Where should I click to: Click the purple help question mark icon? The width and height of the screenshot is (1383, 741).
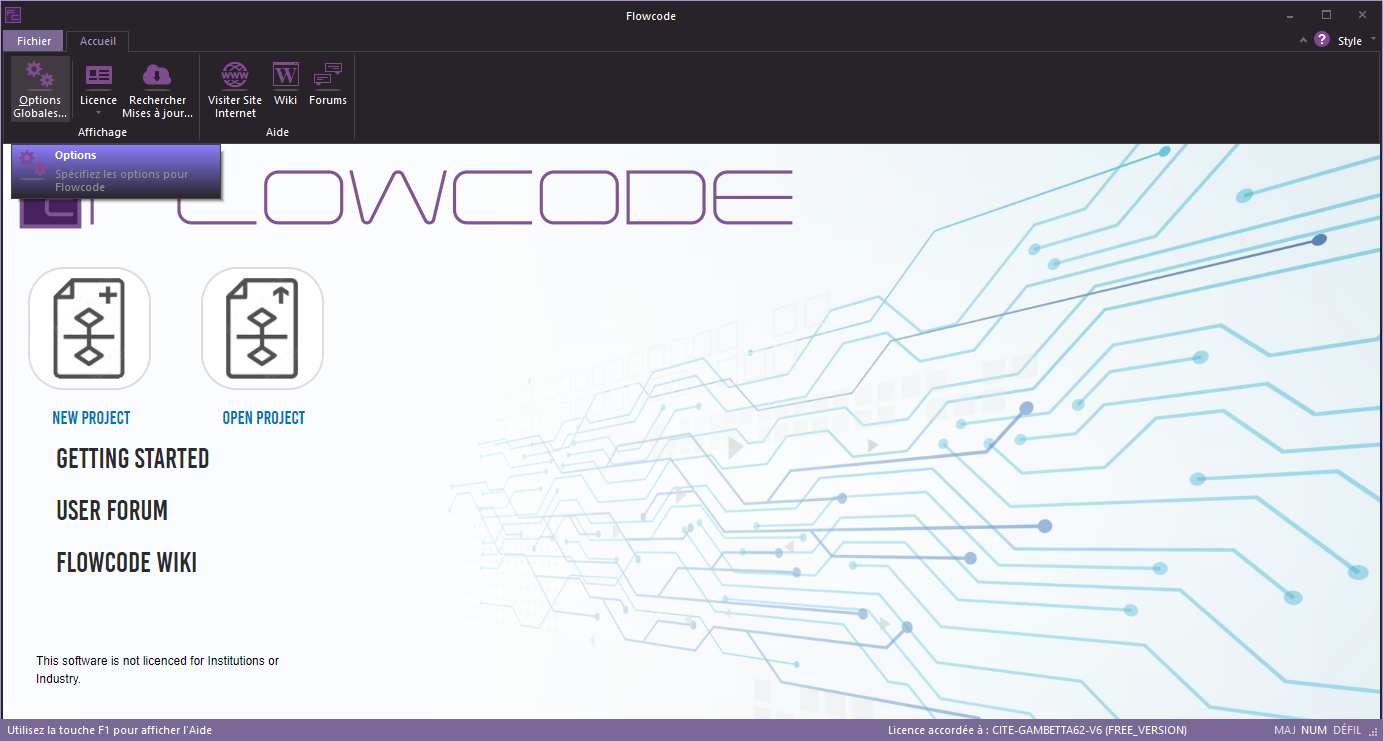pos(1322,40)
